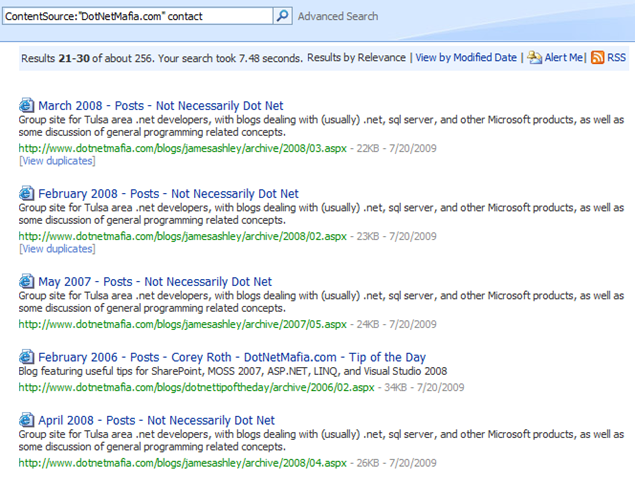Switch to View by Modified Date
This screenshot has height=480, width=635.
466,58
